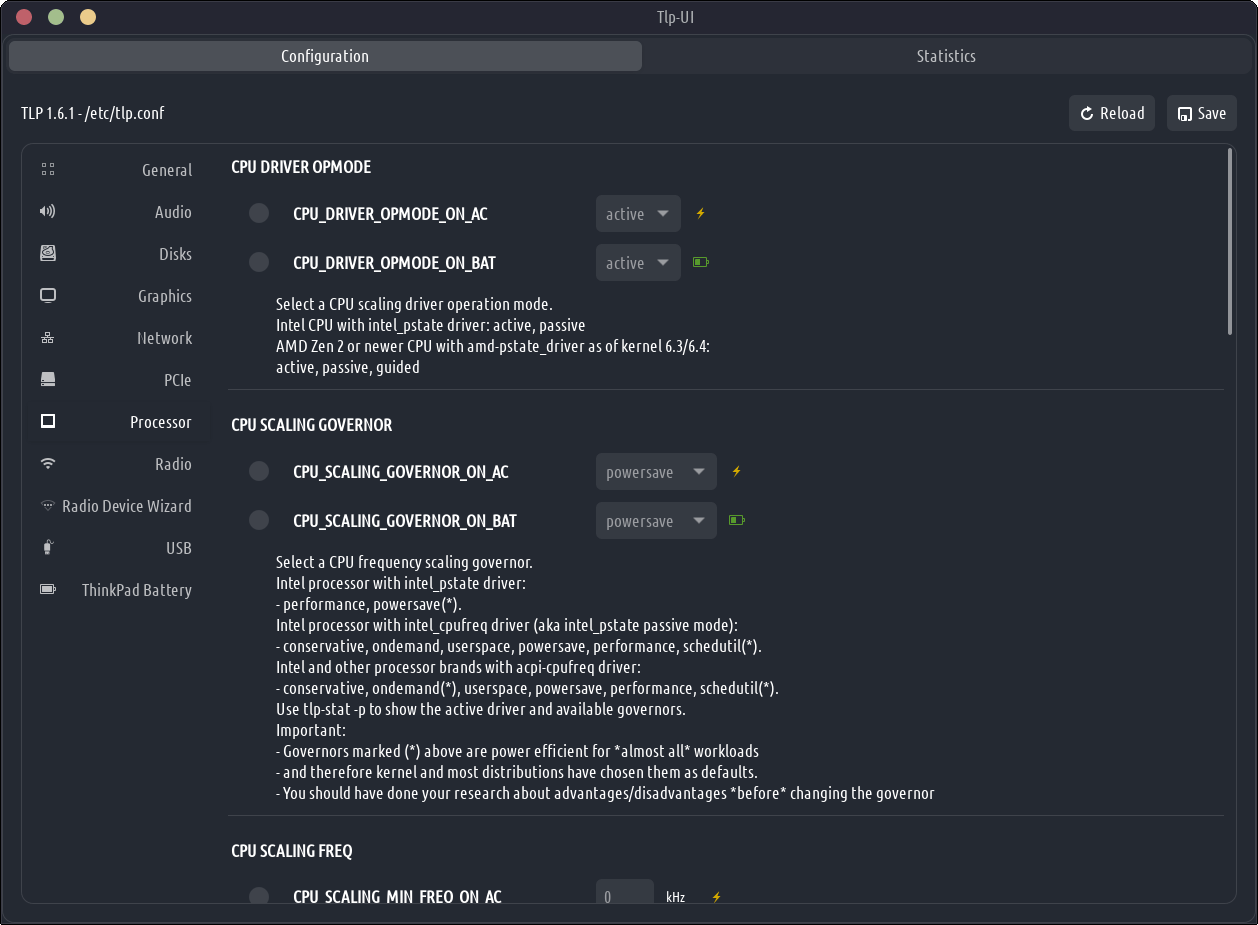Click the ThinkPad Battery icon
The height and width of the screenshot is (925, 1258).
click(x=48, y=590)
